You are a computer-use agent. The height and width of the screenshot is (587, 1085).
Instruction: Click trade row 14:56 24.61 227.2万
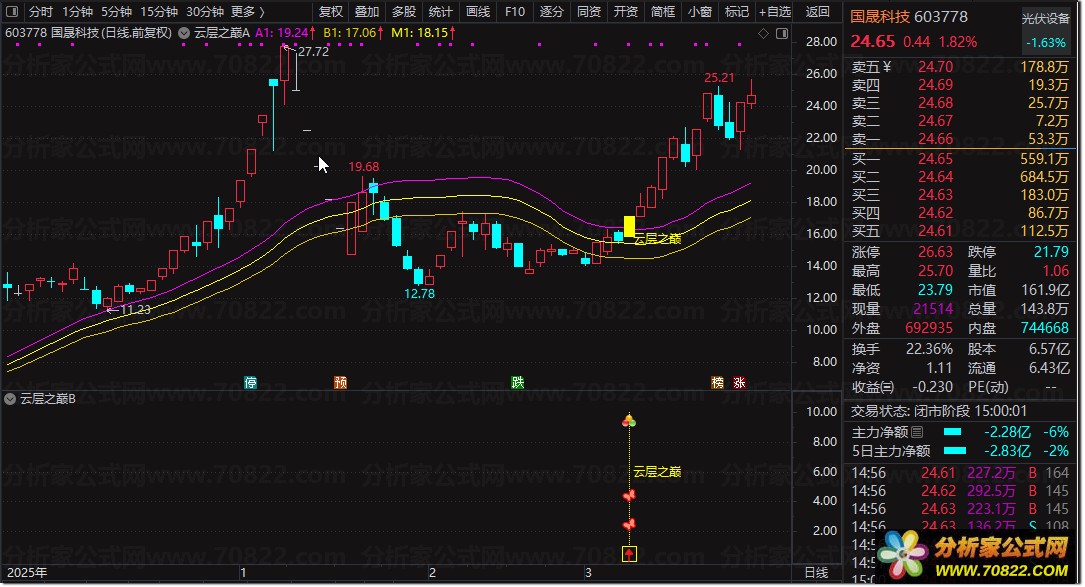pyautogui.click(x=960, y=473)
